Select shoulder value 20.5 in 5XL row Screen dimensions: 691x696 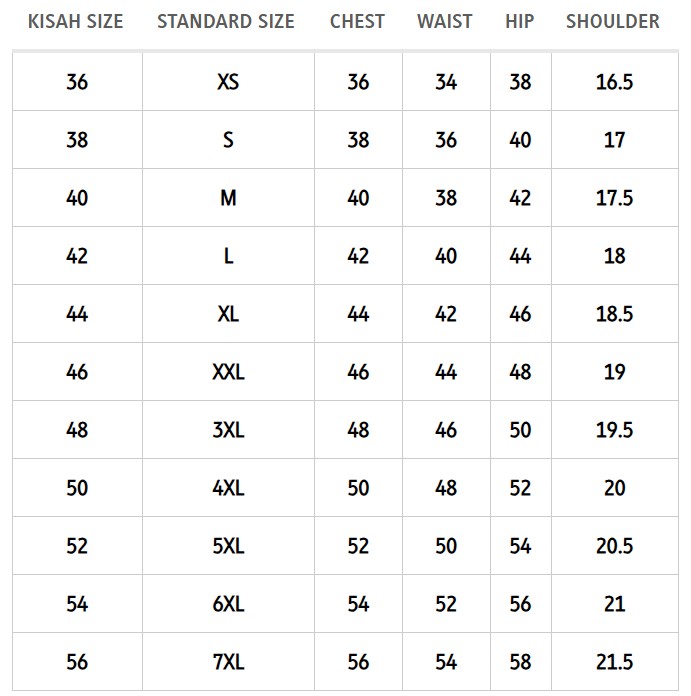[614, 546]
